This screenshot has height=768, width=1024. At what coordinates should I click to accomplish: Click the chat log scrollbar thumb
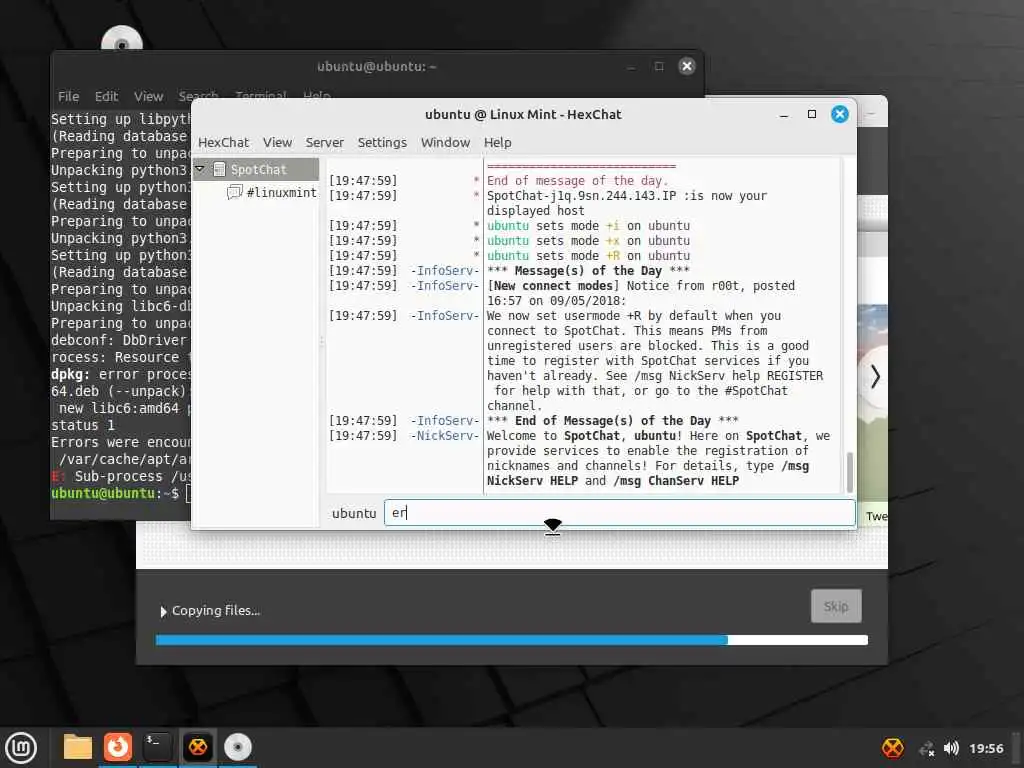(850, 472)
